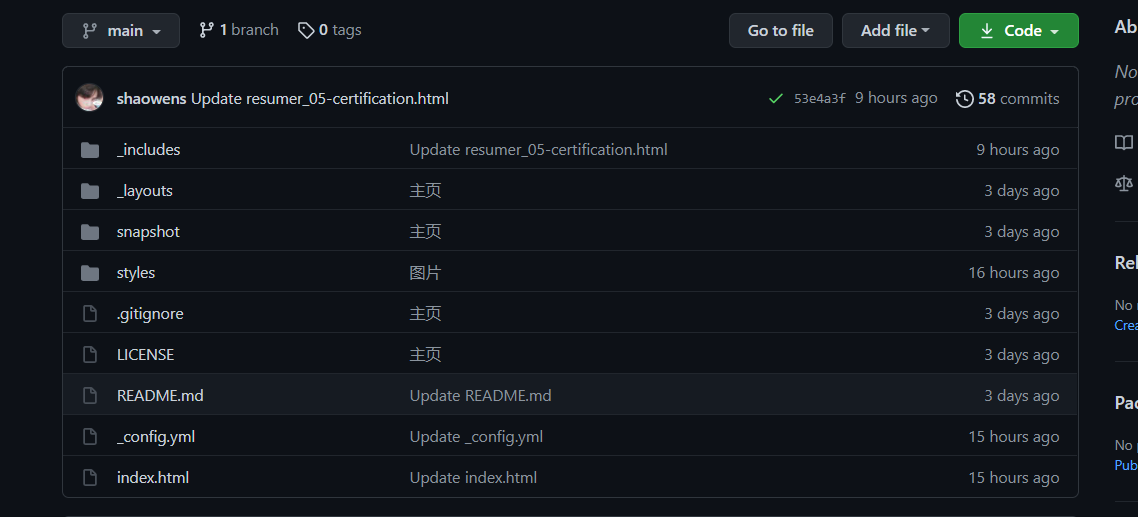View the 1 branch link
1138x517 pixels.
point(239,30)
